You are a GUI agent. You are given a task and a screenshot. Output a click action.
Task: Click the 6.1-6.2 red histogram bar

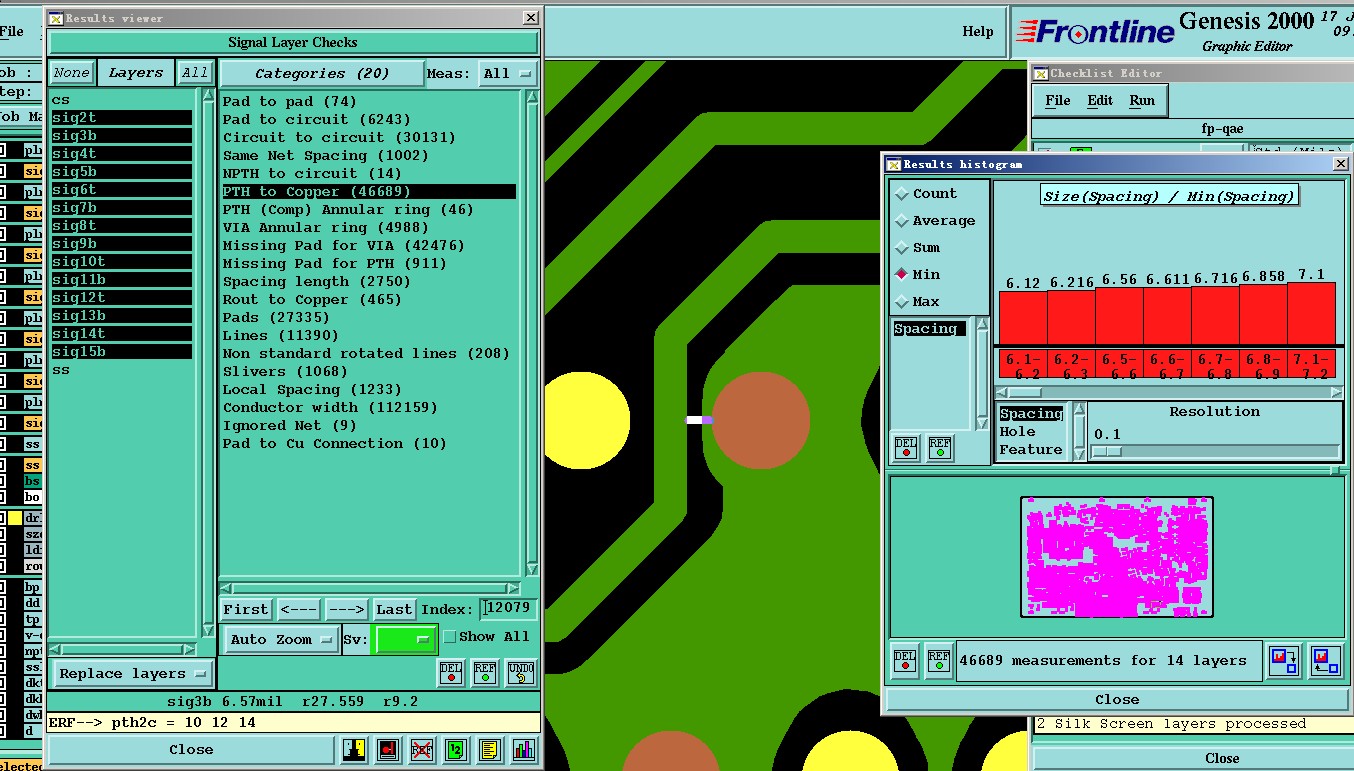[x=1023, y=317]
